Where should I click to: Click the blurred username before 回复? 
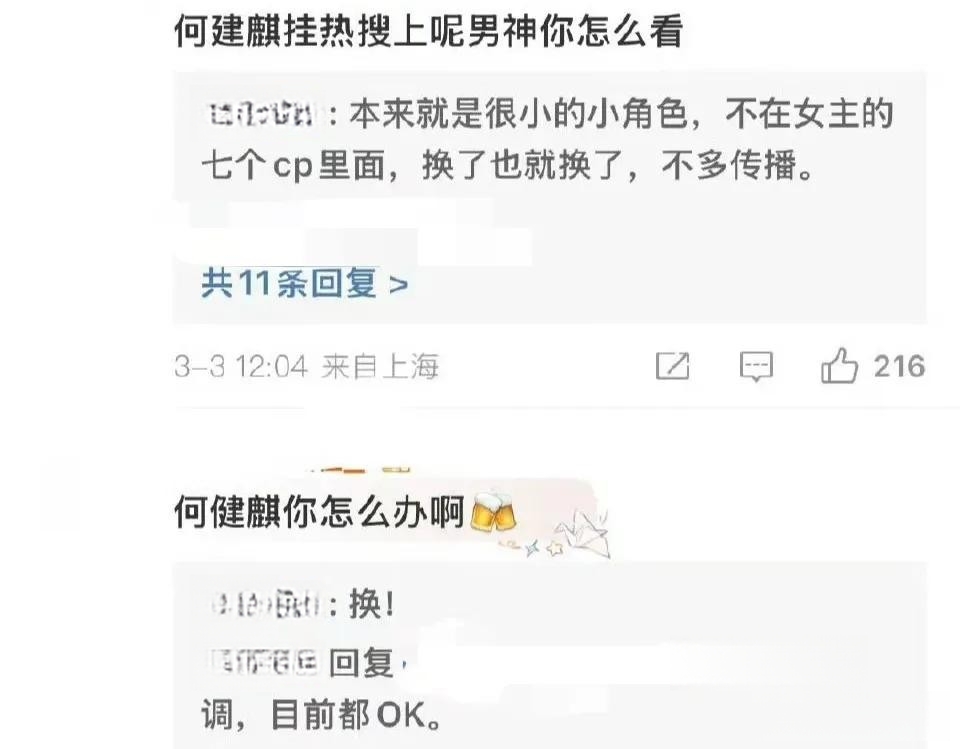(264, 661)
